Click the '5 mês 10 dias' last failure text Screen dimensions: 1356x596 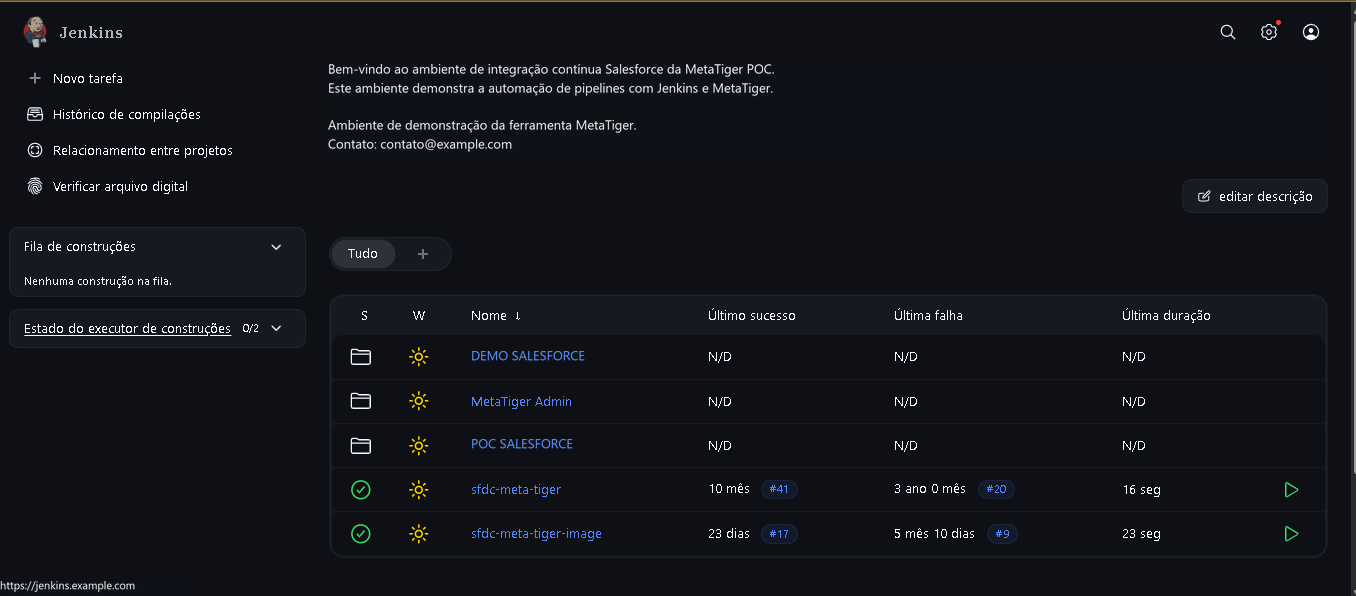(934, 534)
